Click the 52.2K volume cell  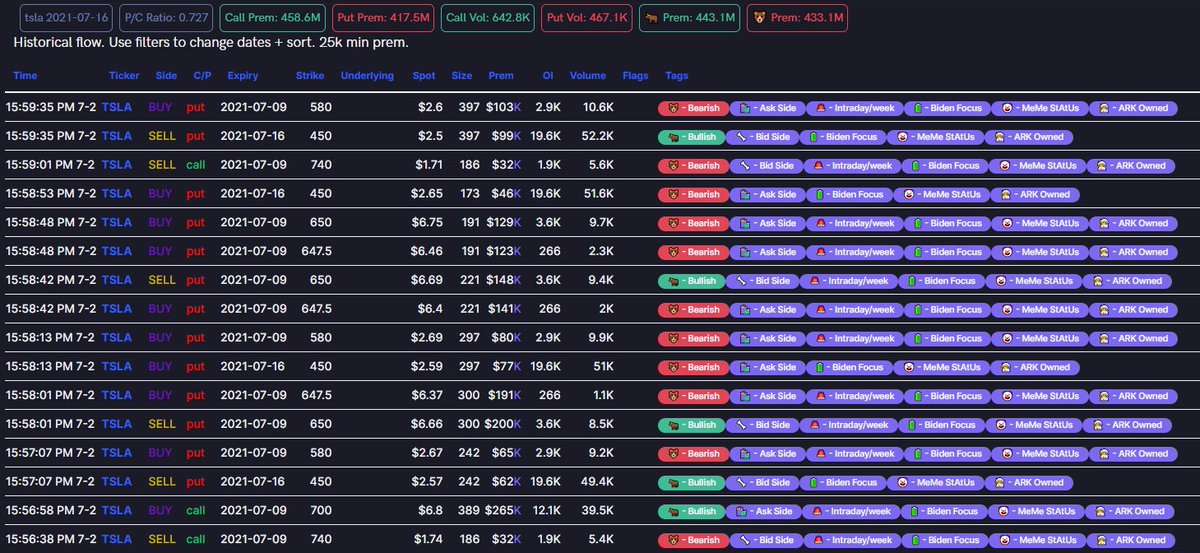point(598,136)
